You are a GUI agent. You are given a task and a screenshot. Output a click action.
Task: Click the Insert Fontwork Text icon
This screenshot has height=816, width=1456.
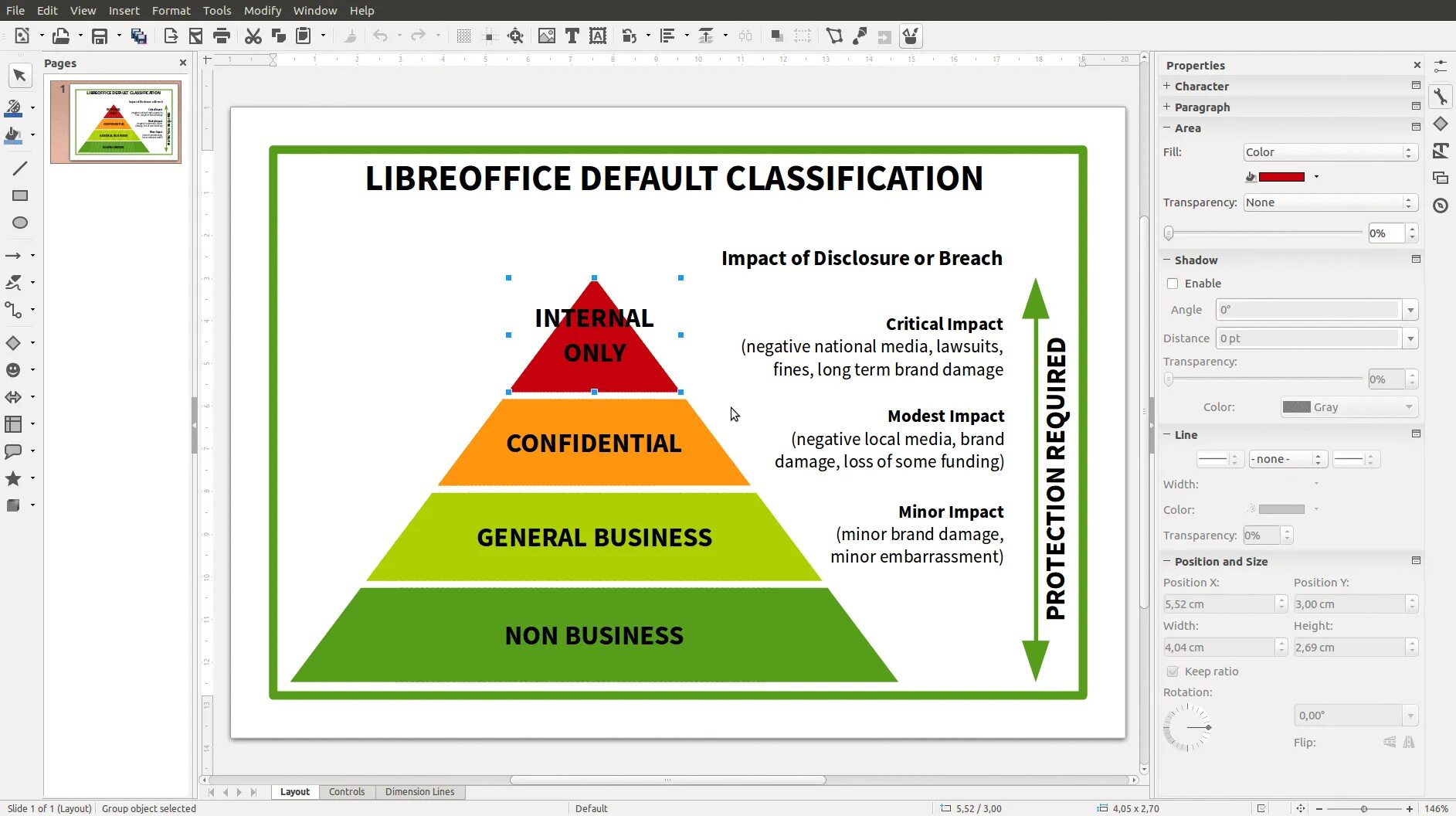pos(598,36)
